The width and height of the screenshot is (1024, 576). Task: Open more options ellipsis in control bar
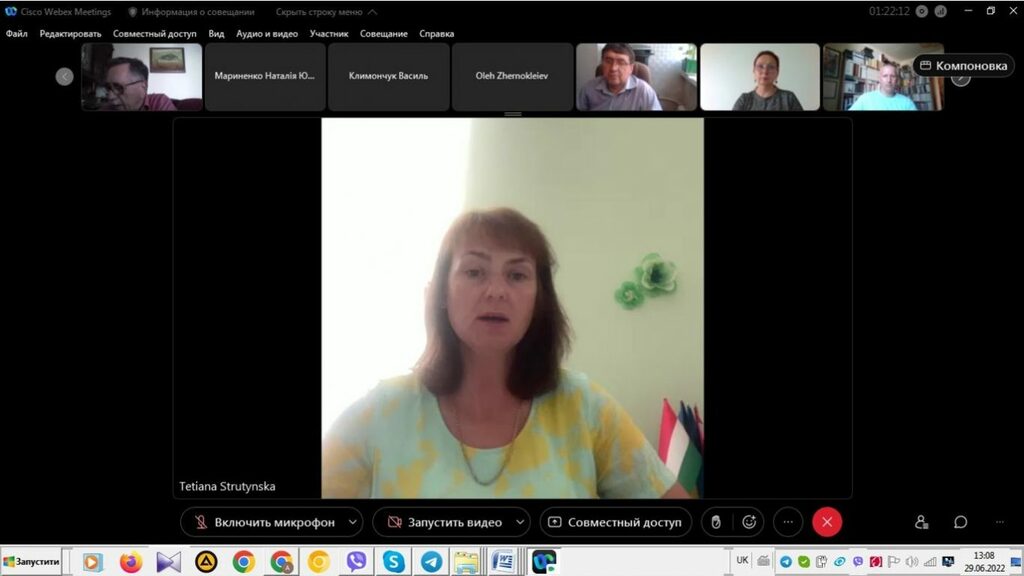pyautogui.click(x=788, y=522)
